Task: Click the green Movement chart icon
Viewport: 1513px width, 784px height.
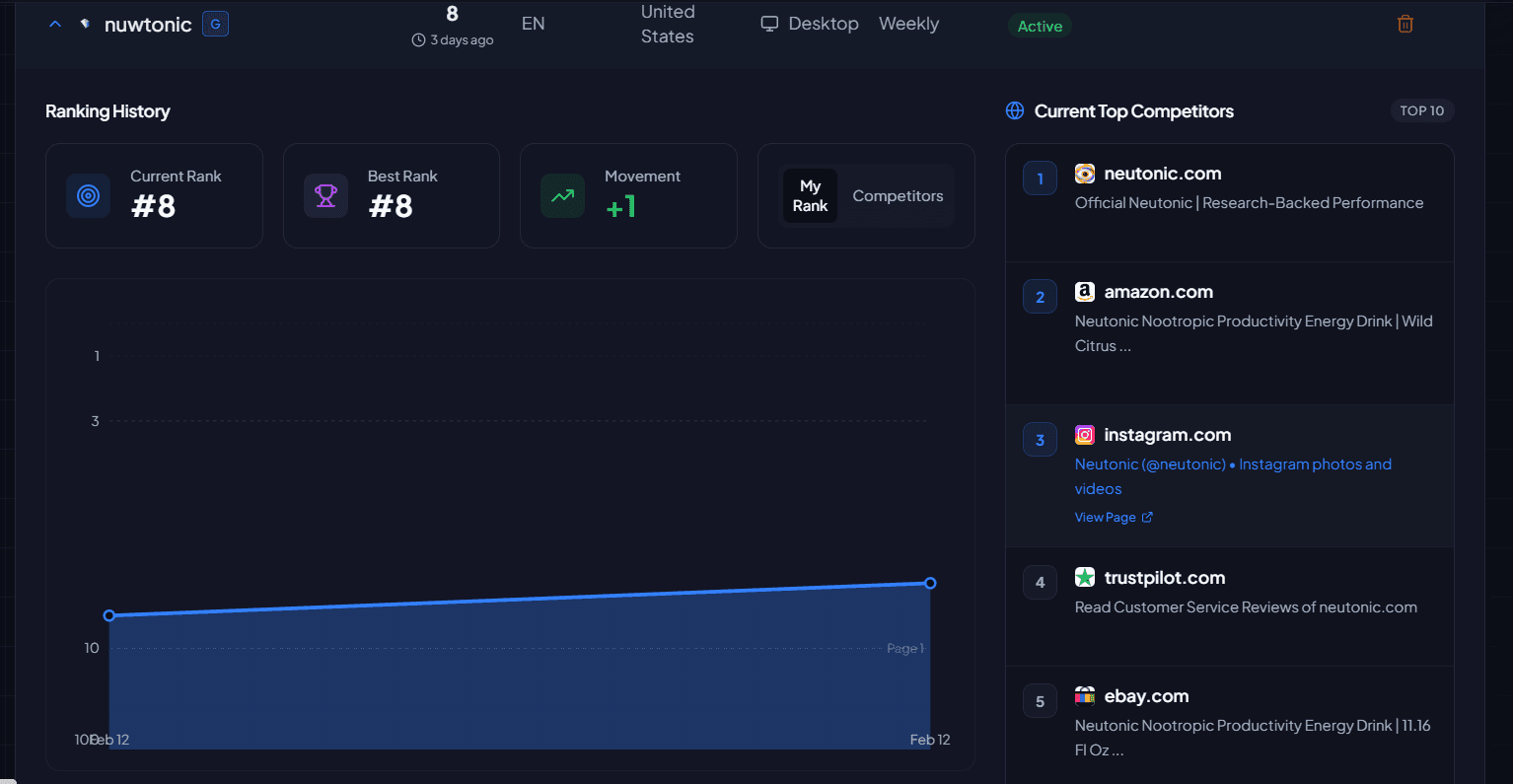Action: [562, 195]
